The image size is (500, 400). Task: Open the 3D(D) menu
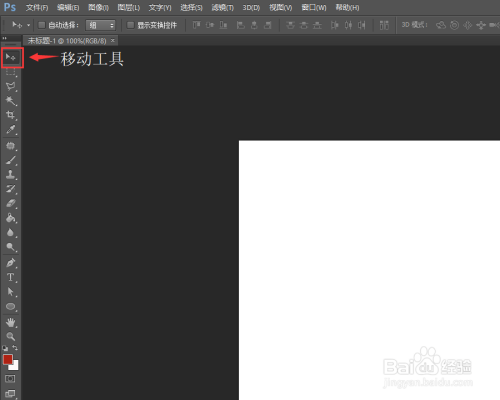click(251, 7)
